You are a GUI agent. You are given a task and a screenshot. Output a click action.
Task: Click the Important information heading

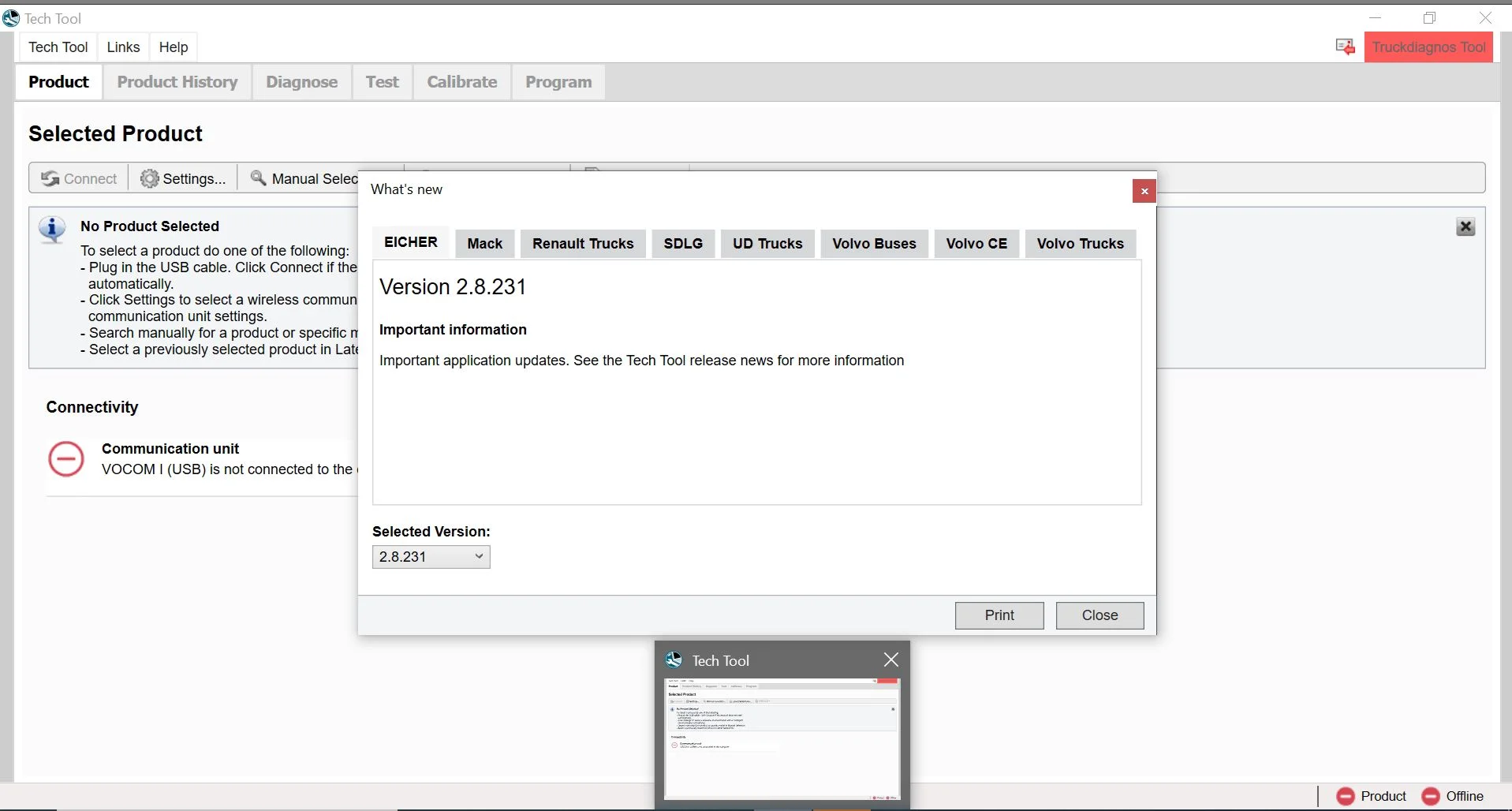click(x=453, y=330)
